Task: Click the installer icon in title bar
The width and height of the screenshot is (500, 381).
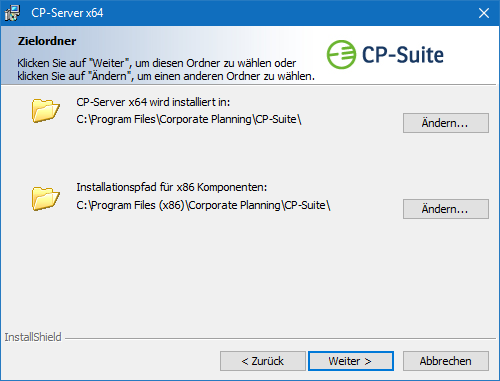Action: (x=12, y=13)
